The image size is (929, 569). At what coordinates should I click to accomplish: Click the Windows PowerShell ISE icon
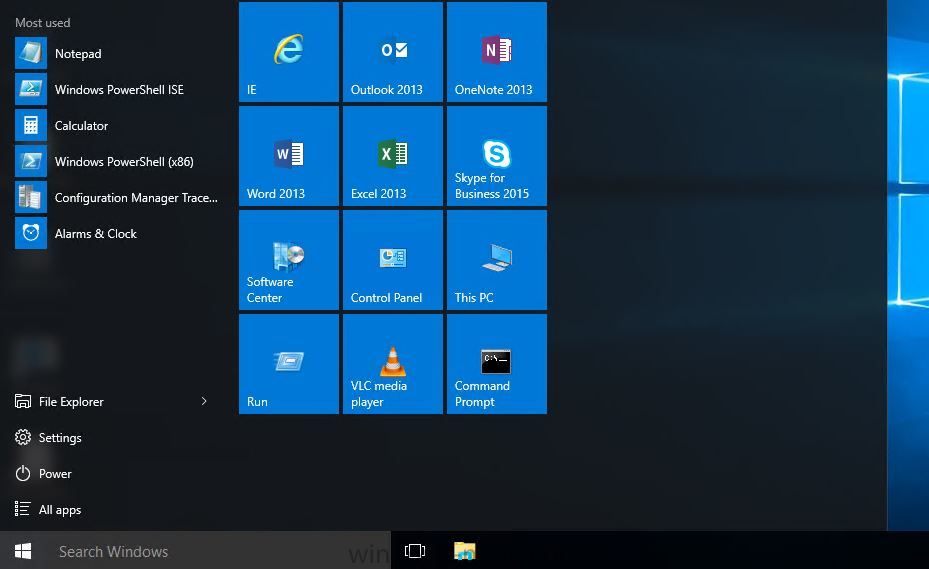click(31, 89)
